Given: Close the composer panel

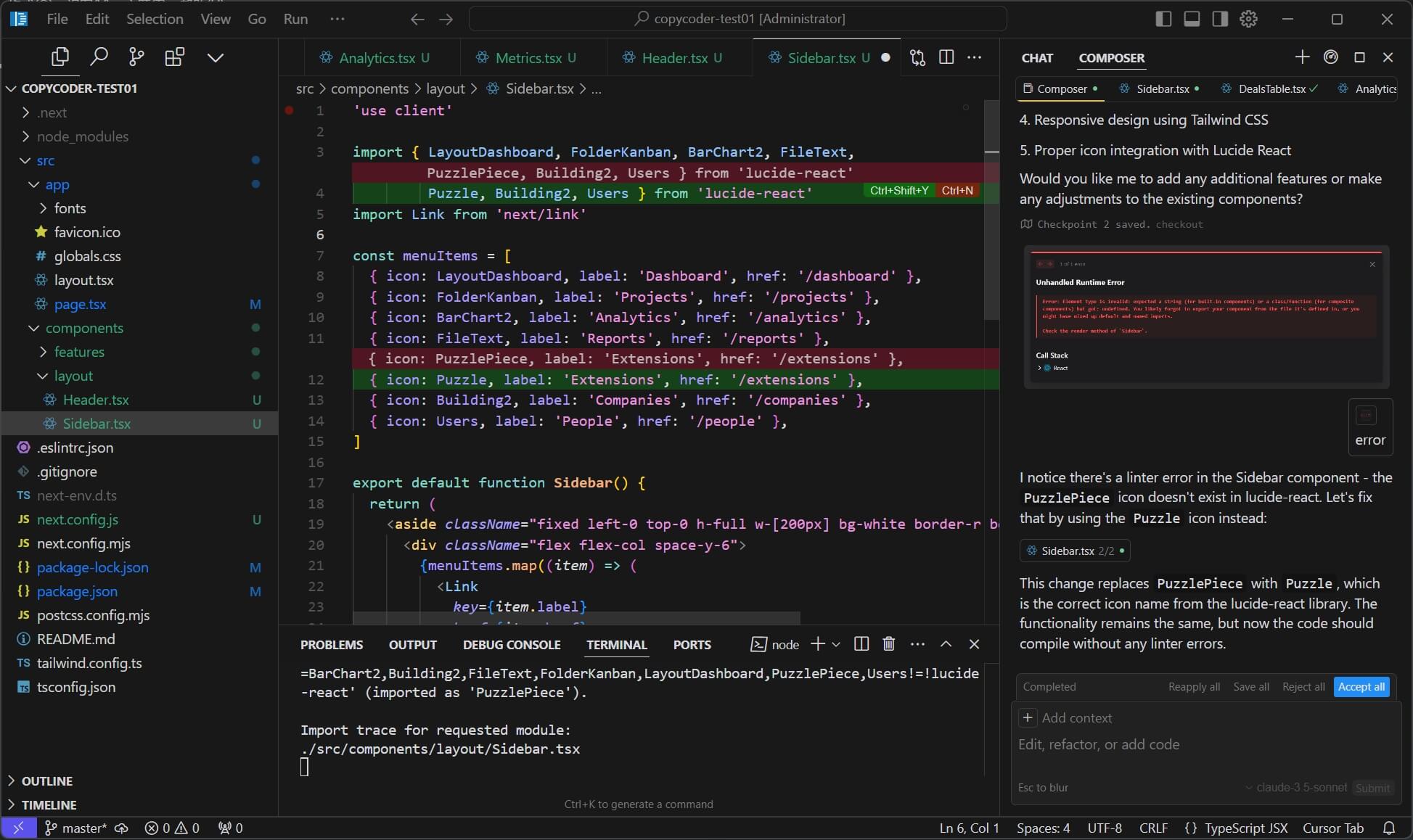Looking at the screenshot, I should 1388,57.
